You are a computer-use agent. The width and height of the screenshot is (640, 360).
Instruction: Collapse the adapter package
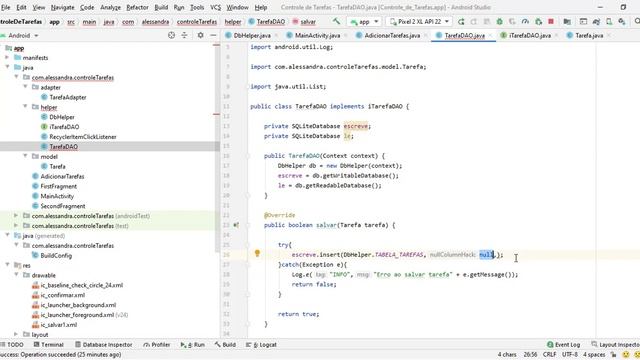click(25, 87)
